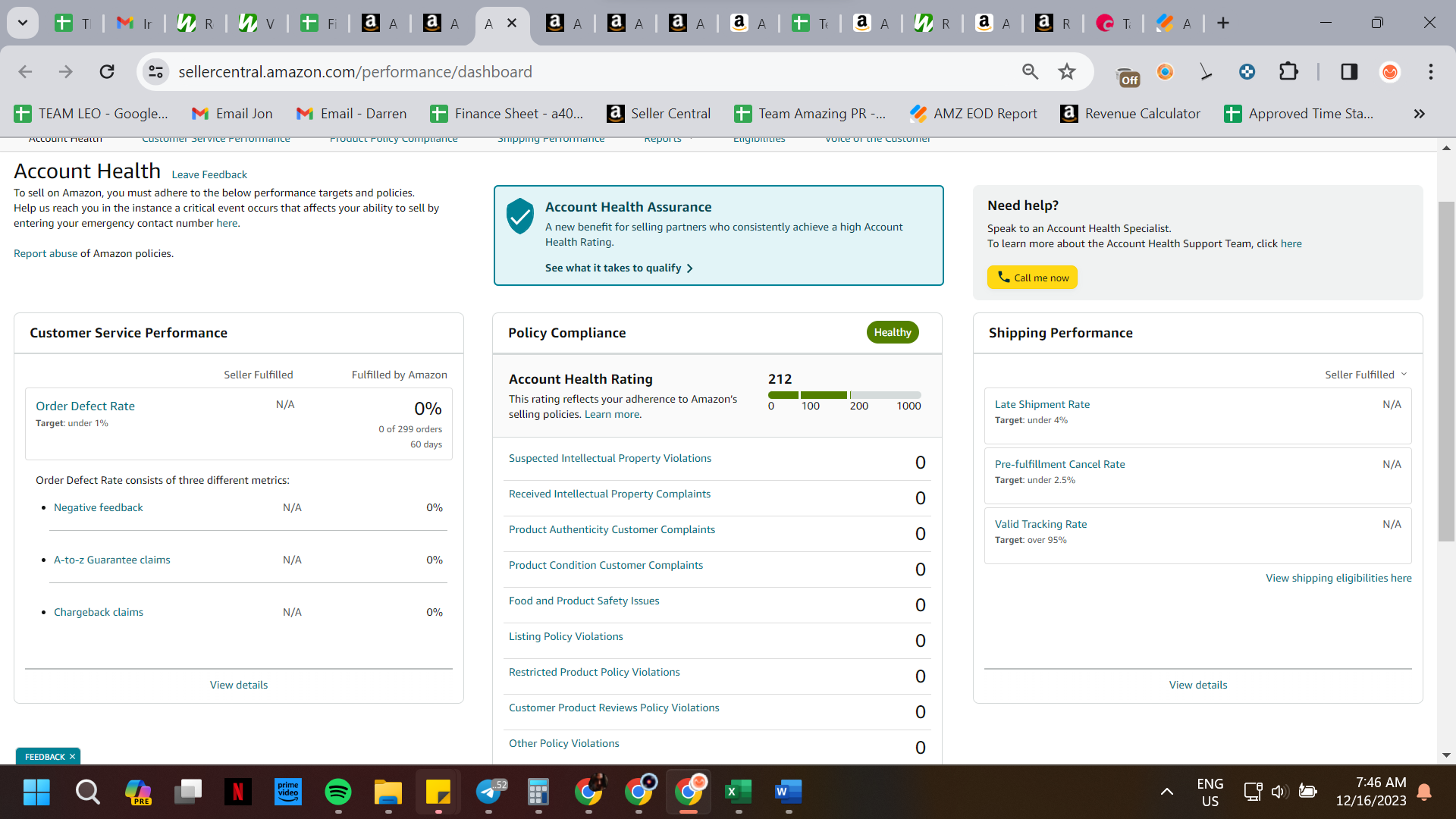
Task: View details for Shipping Performance
Action: (x=1198, y=685)
